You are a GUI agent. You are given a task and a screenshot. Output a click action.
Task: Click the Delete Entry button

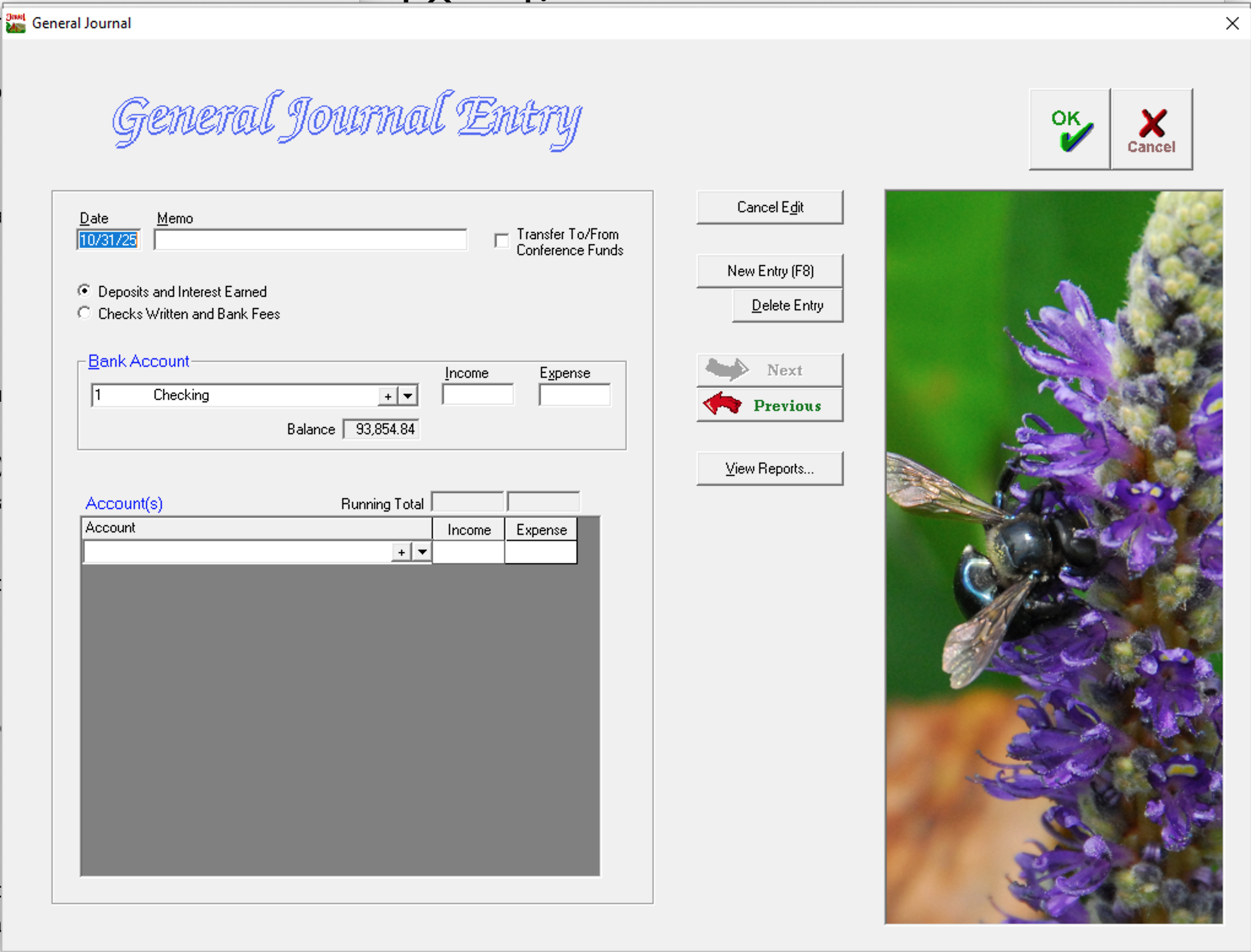point(787,305)
